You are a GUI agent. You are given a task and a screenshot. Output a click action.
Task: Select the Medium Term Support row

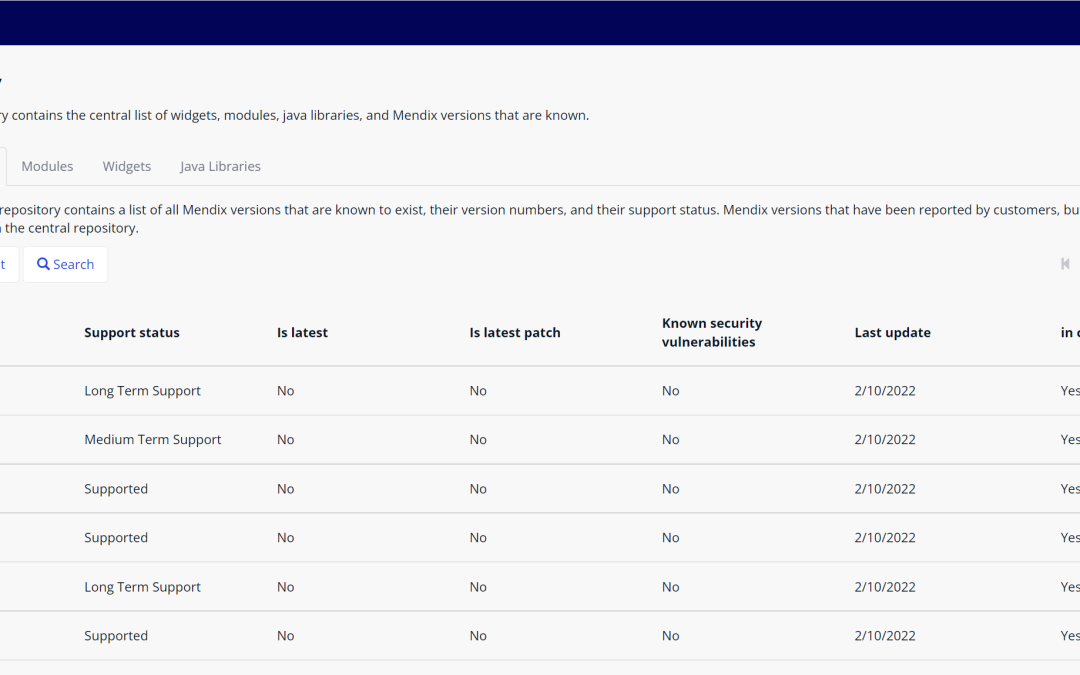(x=153, y=440)
